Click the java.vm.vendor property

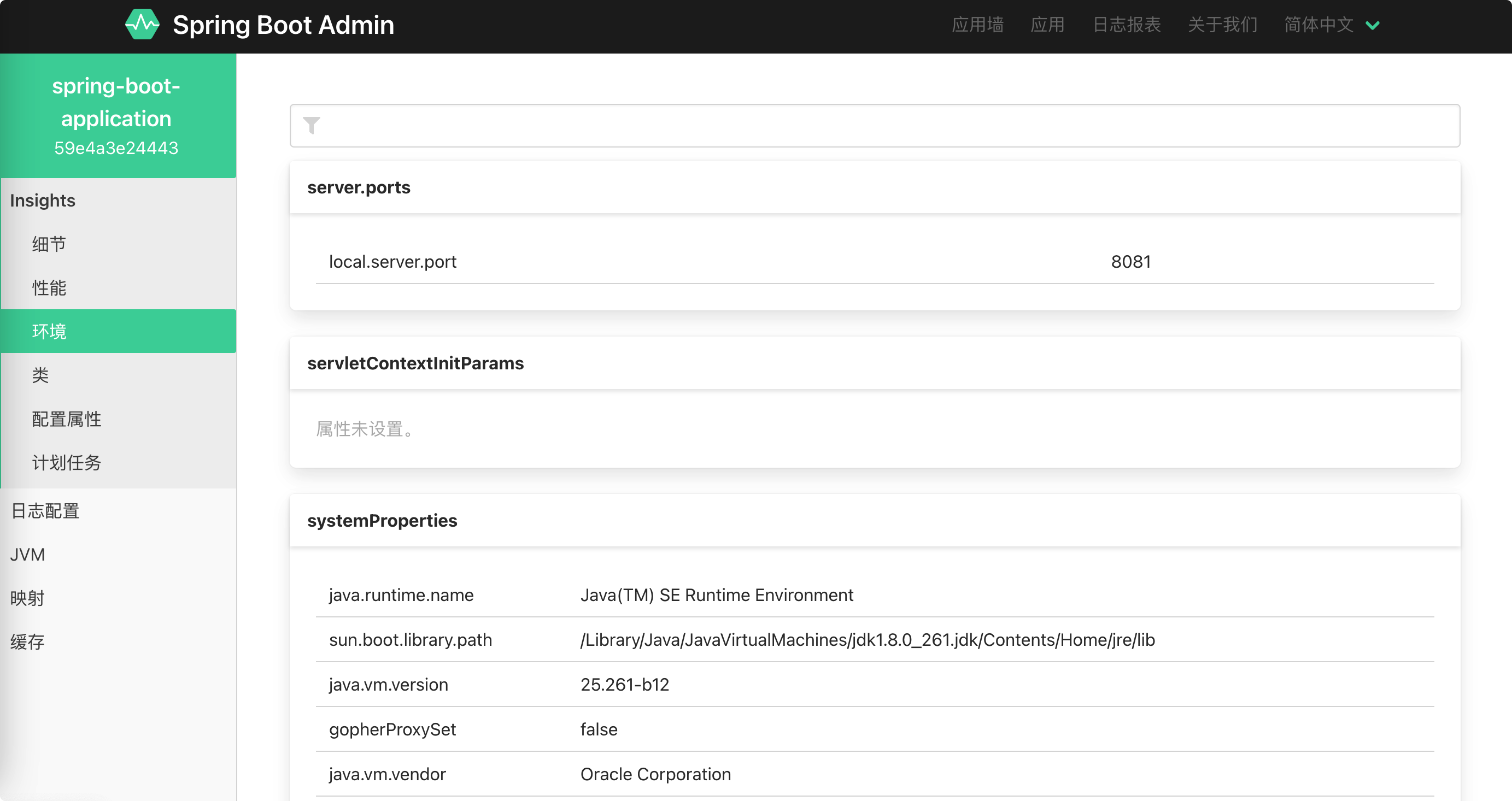(388, 774)
